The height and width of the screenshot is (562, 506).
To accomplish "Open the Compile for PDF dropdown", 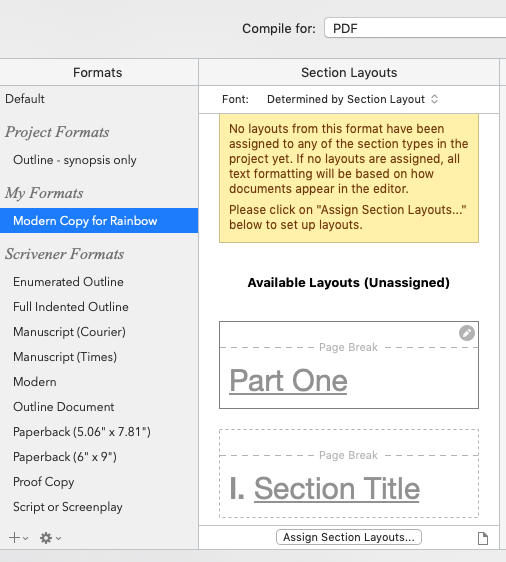I will coord(415,28).
